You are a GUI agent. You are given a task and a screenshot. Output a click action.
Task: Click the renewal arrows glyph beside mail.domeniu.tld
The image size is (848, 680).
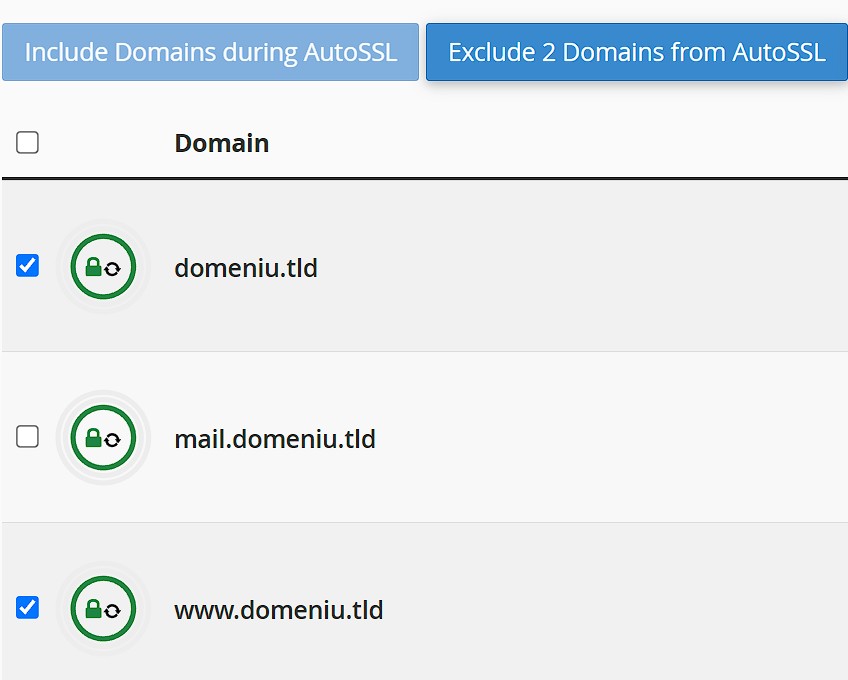(x=112, y=440)
